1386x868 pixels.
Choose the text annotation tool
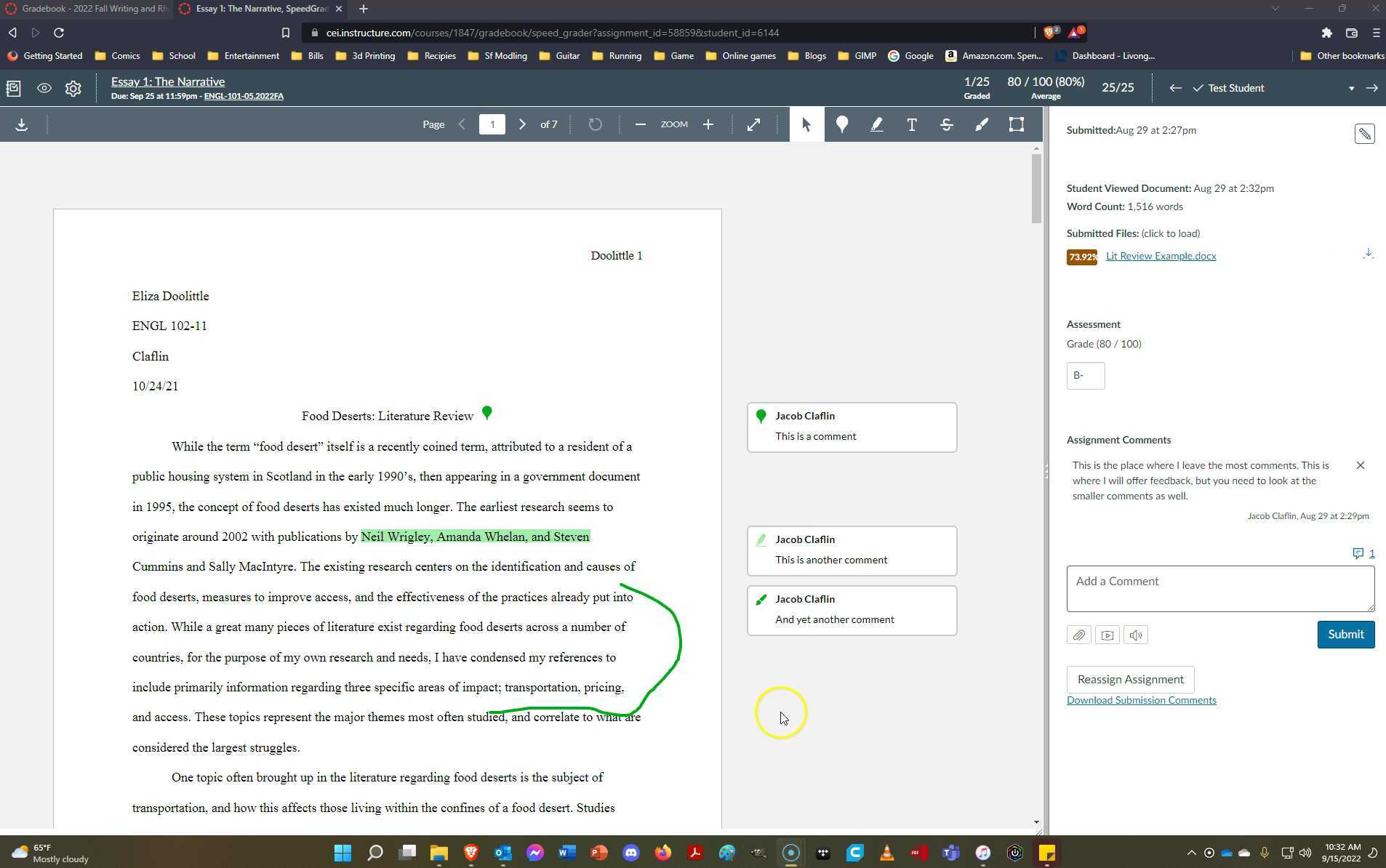pos(911,124)
